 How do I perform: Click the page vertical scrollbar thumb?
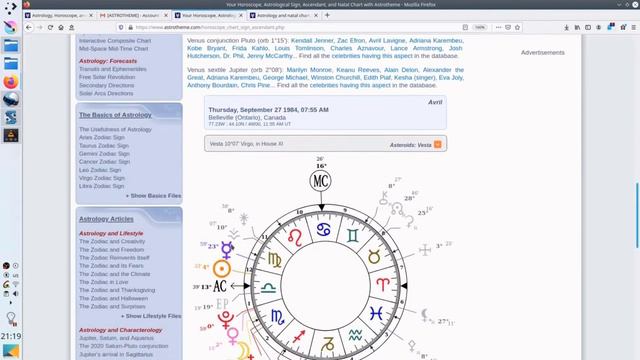[637, 216]
